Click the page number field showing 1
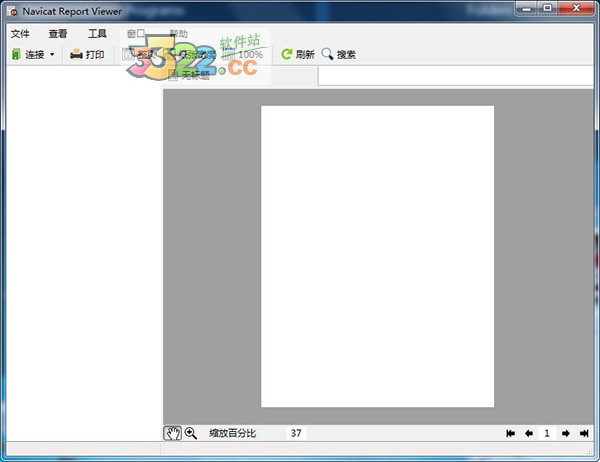Image resolution: width=600 pixels, height=462 pixels. [x=547, y=433]
